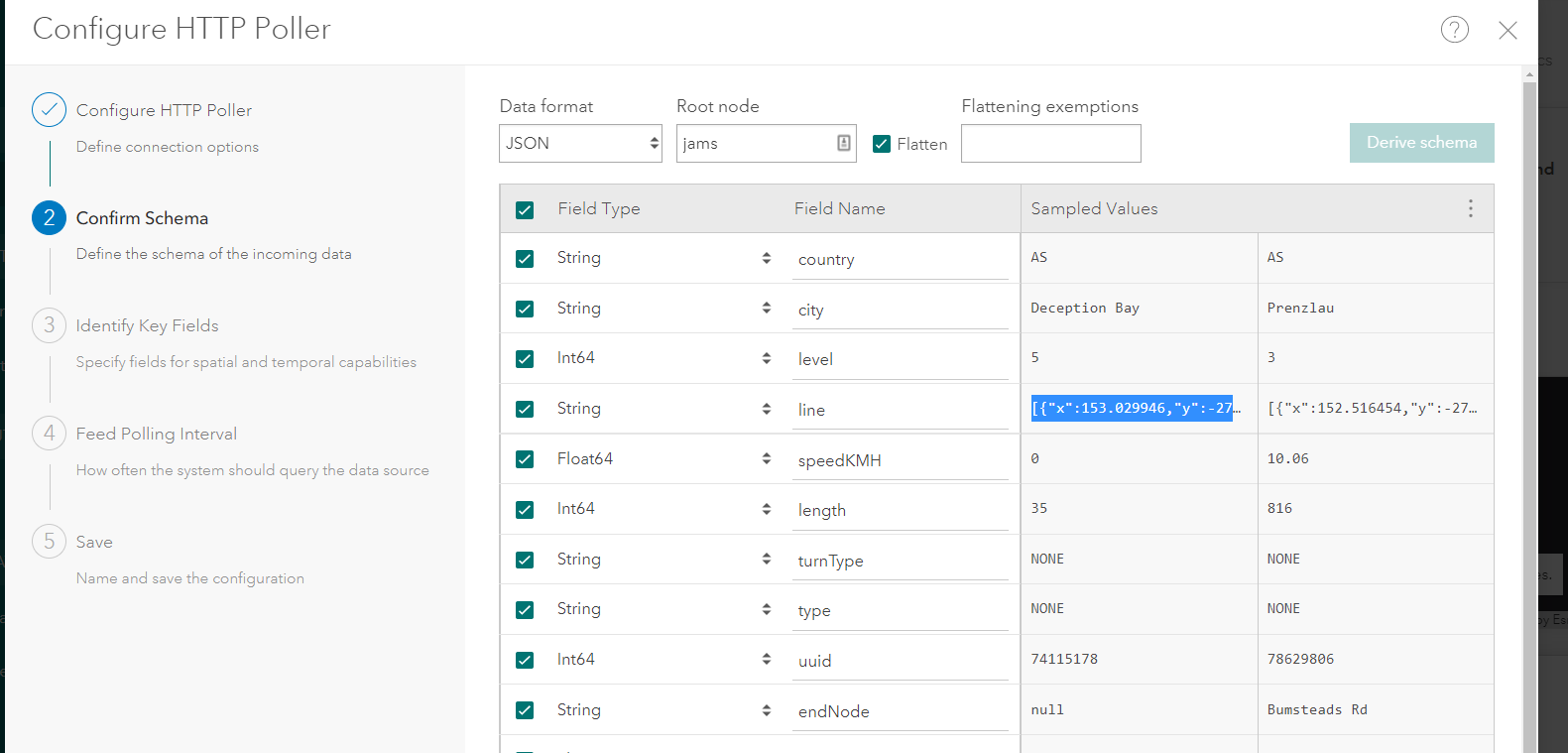Click the step 5 Save circle

pyautogui.click(x=49, y=542)
